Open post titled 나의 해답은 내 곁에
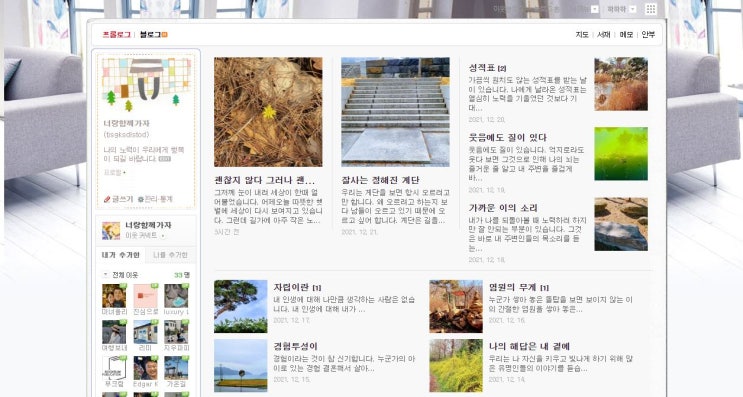 point(529,346)
